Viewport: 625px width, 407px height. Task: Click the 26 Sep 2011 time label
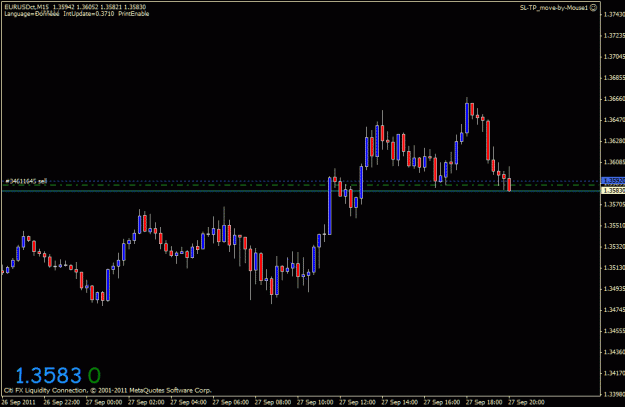coord(19,402)
